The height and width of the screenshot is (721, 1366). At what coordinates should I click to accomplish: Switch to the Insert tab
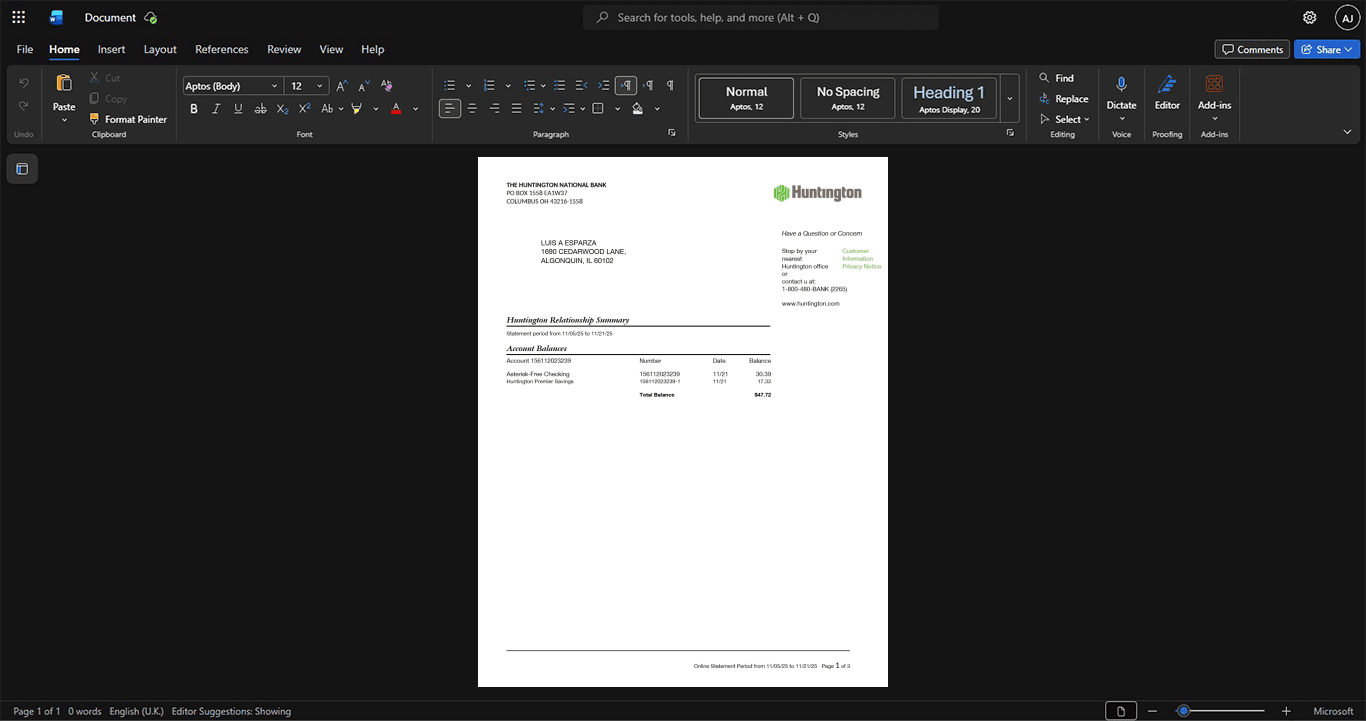click(x=111, y=49)
